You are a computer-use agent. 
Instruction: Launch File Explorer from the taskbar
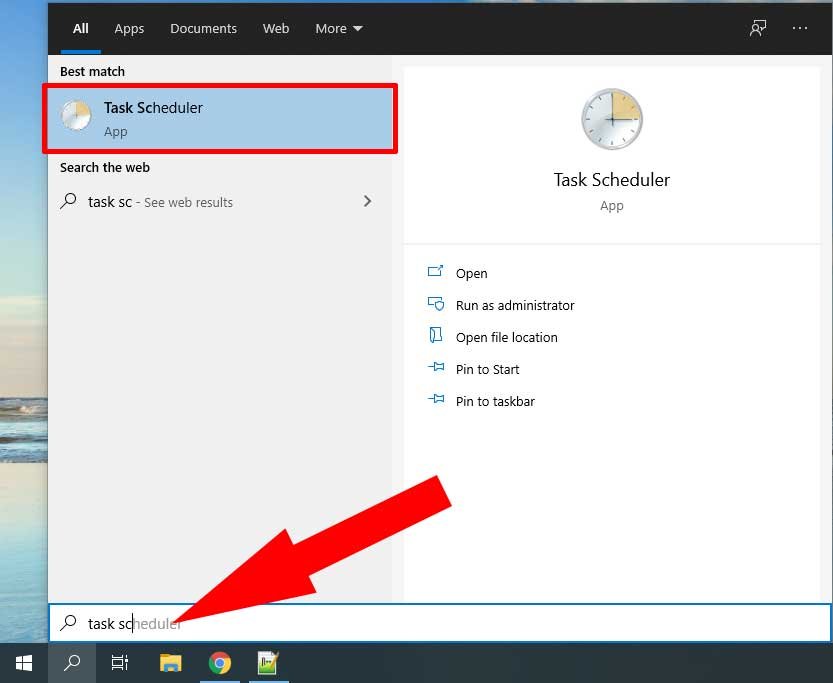[171, 663]
